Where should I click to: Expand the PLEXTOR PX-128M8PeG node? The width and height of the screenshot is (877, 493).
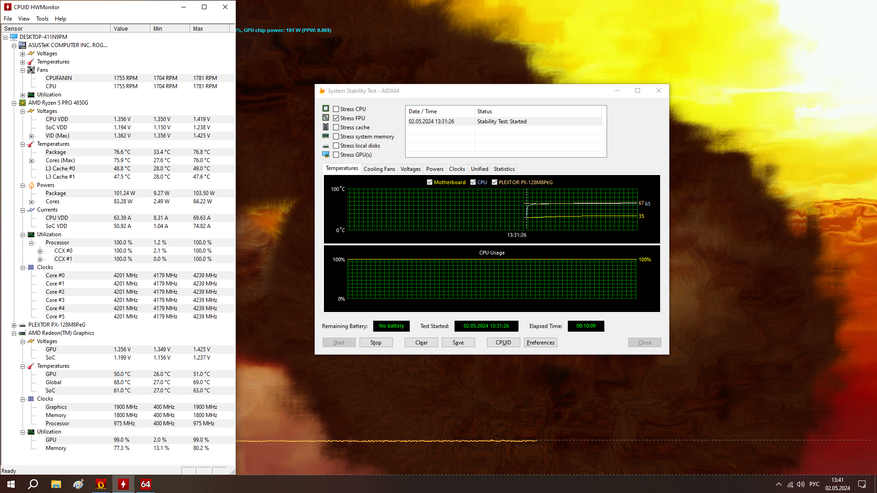pyautogui.click(x=14, y=325)
